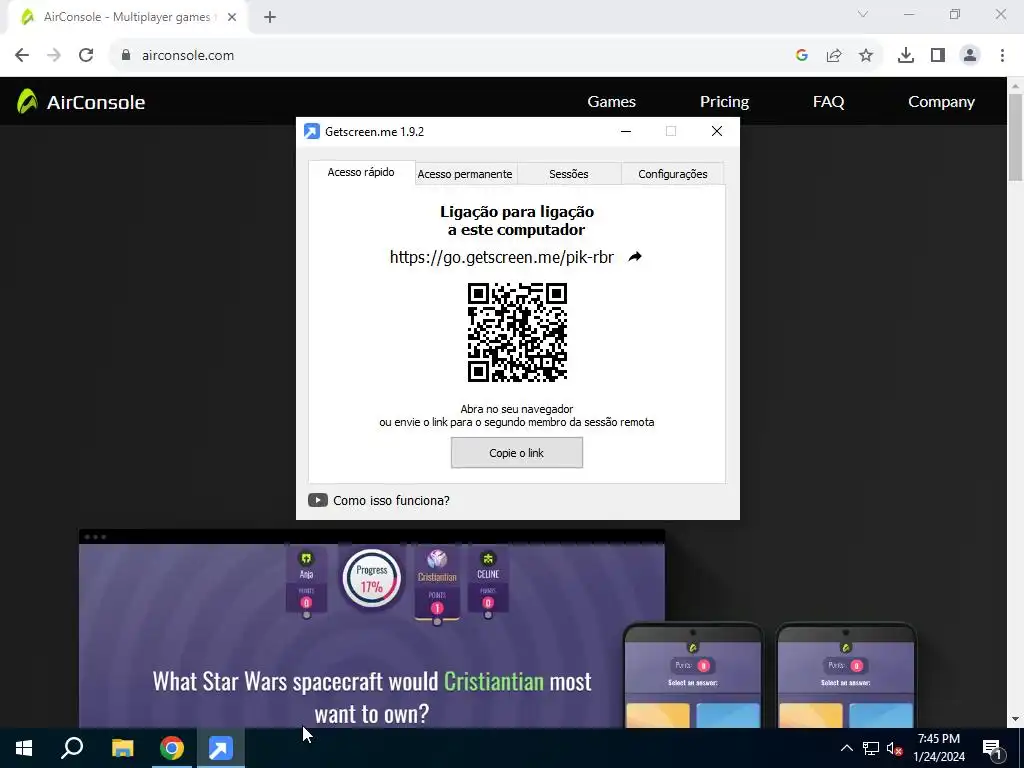The width and height of the screenshot is (1024, 768).
Task: Click the page vertical scrollbar thumb
Action: pos(1016,137)
